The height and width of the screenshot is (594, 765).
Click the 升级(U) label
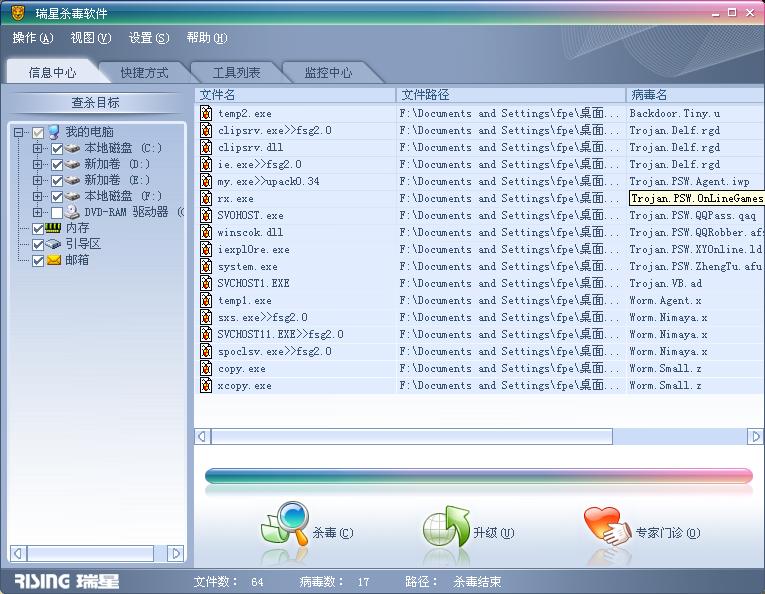(494, 533)
